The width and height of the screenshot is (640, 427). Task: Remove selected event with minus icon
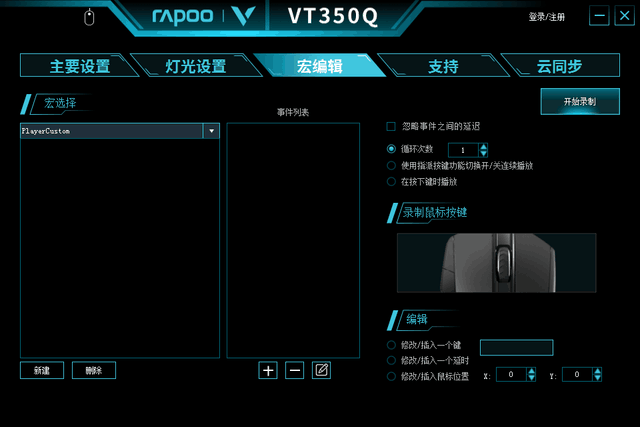point(295,370)
